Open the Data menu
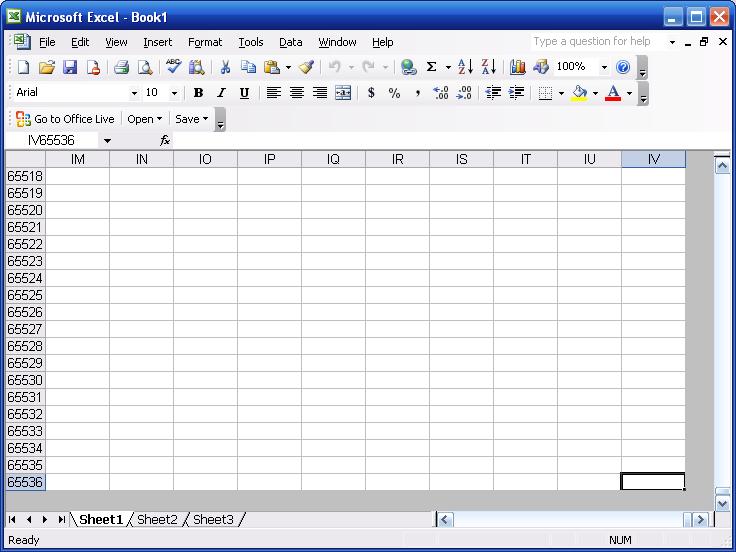The image size is (736, 552). coord(291,42)
